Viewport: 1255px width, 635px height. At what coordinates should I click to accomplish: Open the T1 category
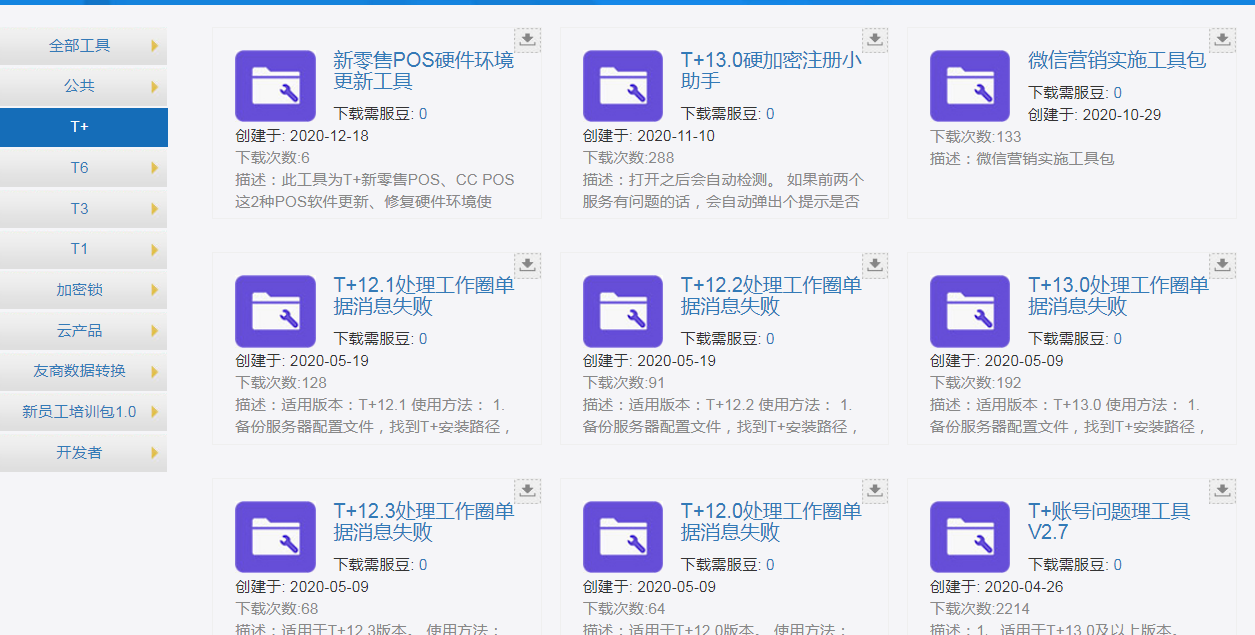click(83, 249)
